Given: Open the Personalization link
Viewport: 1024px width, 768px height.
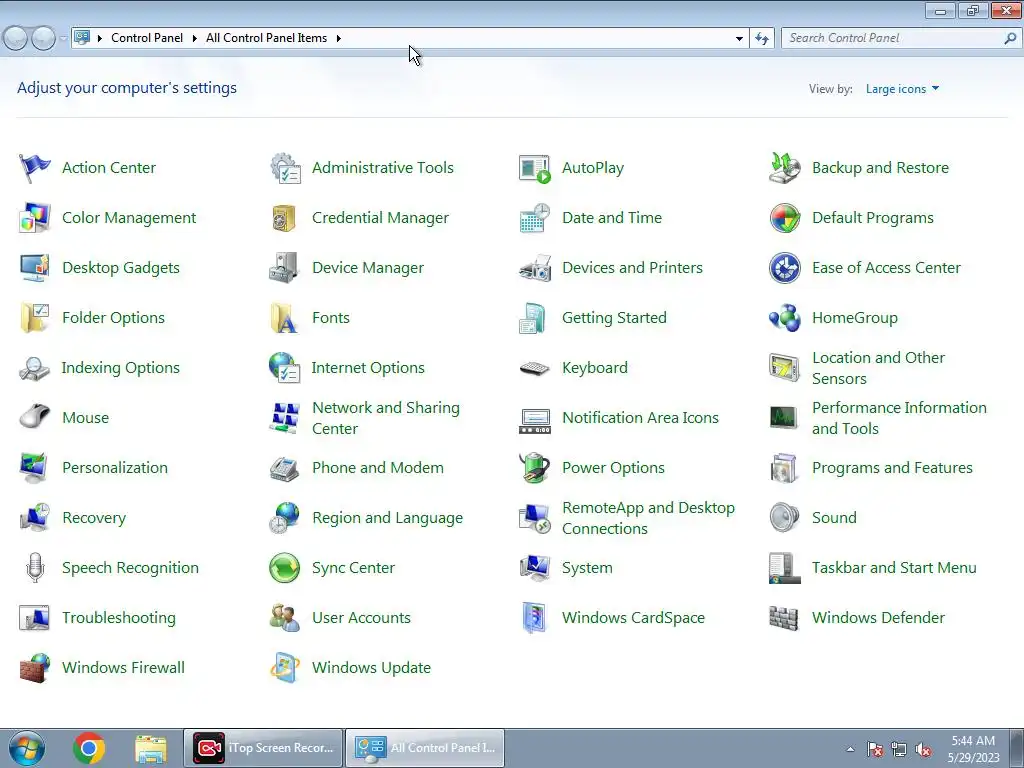Looking at the screenshot, I should 115,468.
